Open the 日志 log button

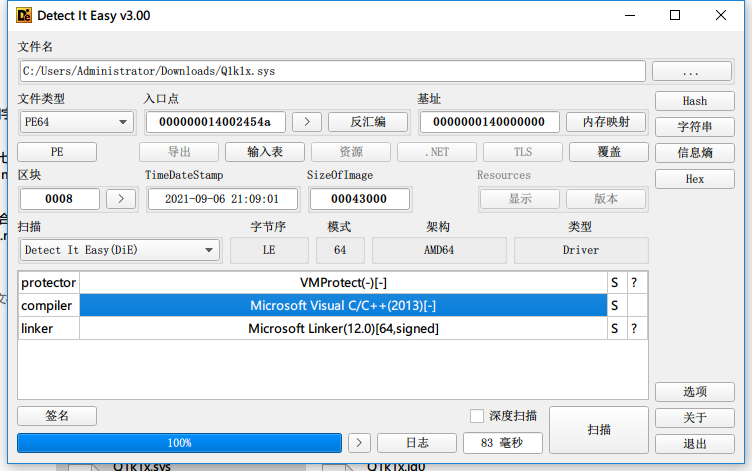point(417,443)
